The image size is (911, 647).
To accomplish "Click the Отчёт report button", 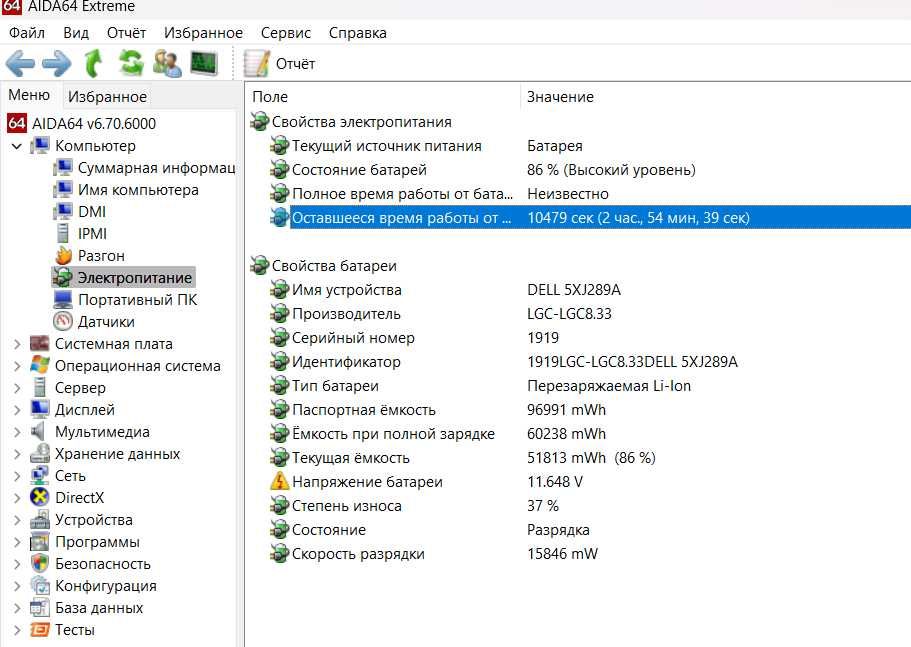I will point(279,63).
